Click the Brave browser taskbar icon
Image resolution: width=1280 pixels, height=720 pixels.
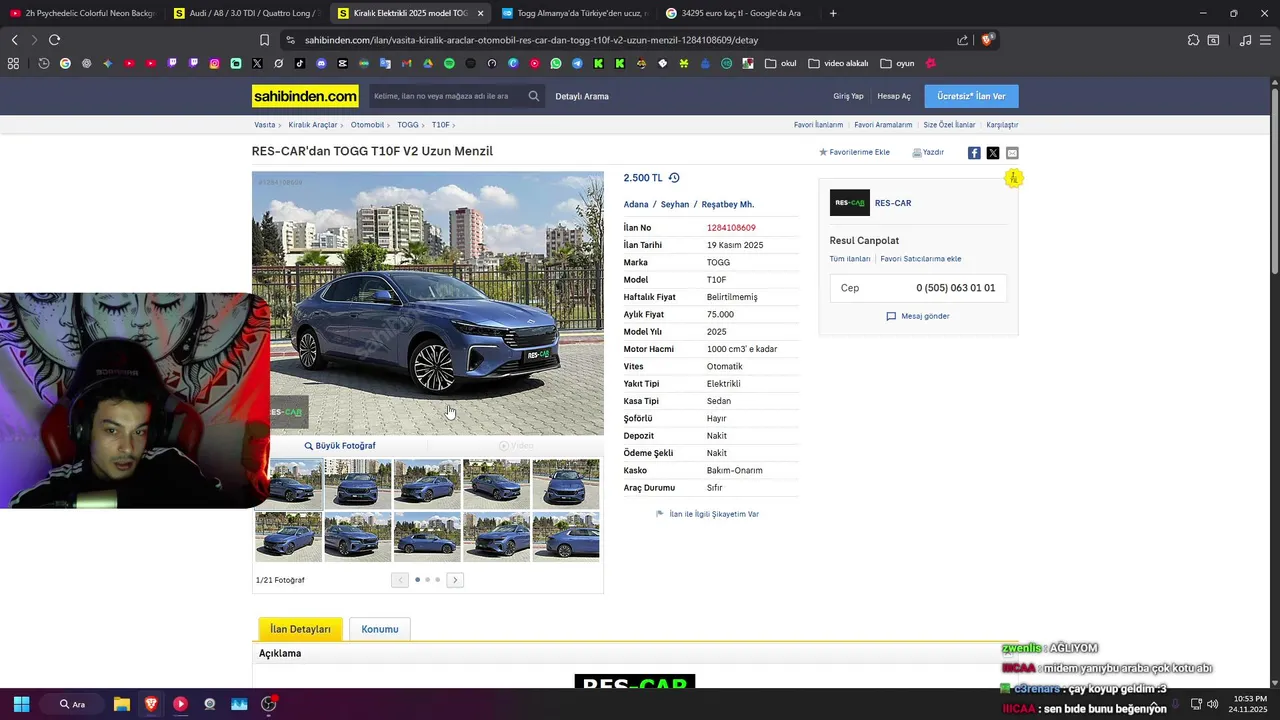(151, 704)
